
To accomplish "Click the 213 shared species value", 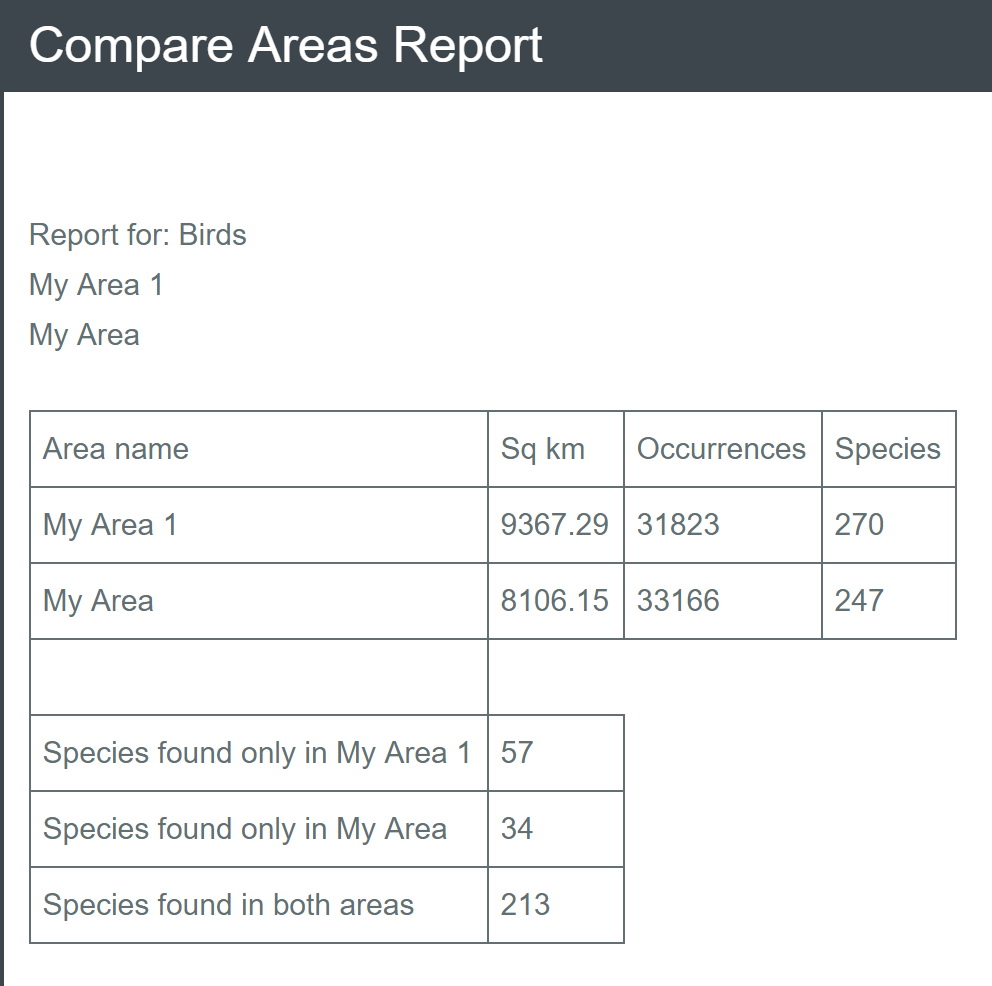I will [525, 905].
